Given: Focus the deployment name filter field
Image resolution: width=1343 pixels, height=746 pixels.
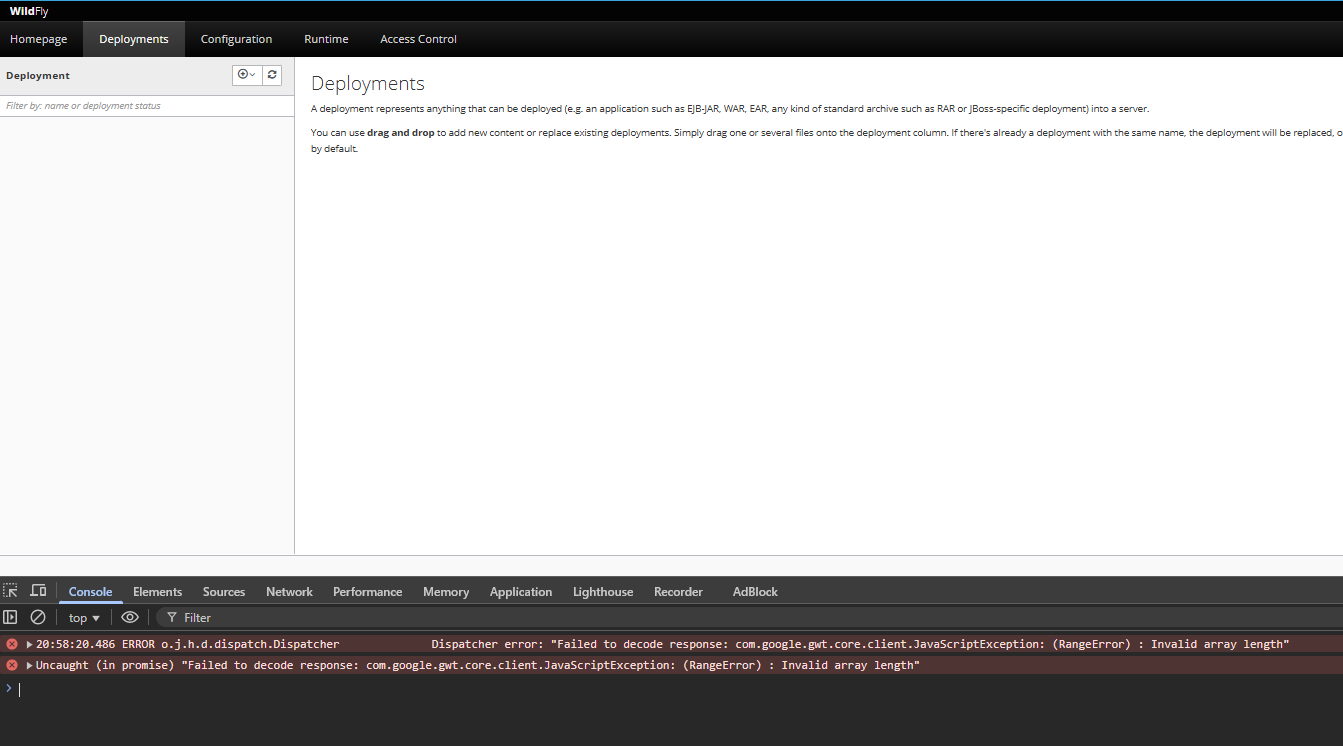Looking at the screenshot, I should click(x=147, y=106).
